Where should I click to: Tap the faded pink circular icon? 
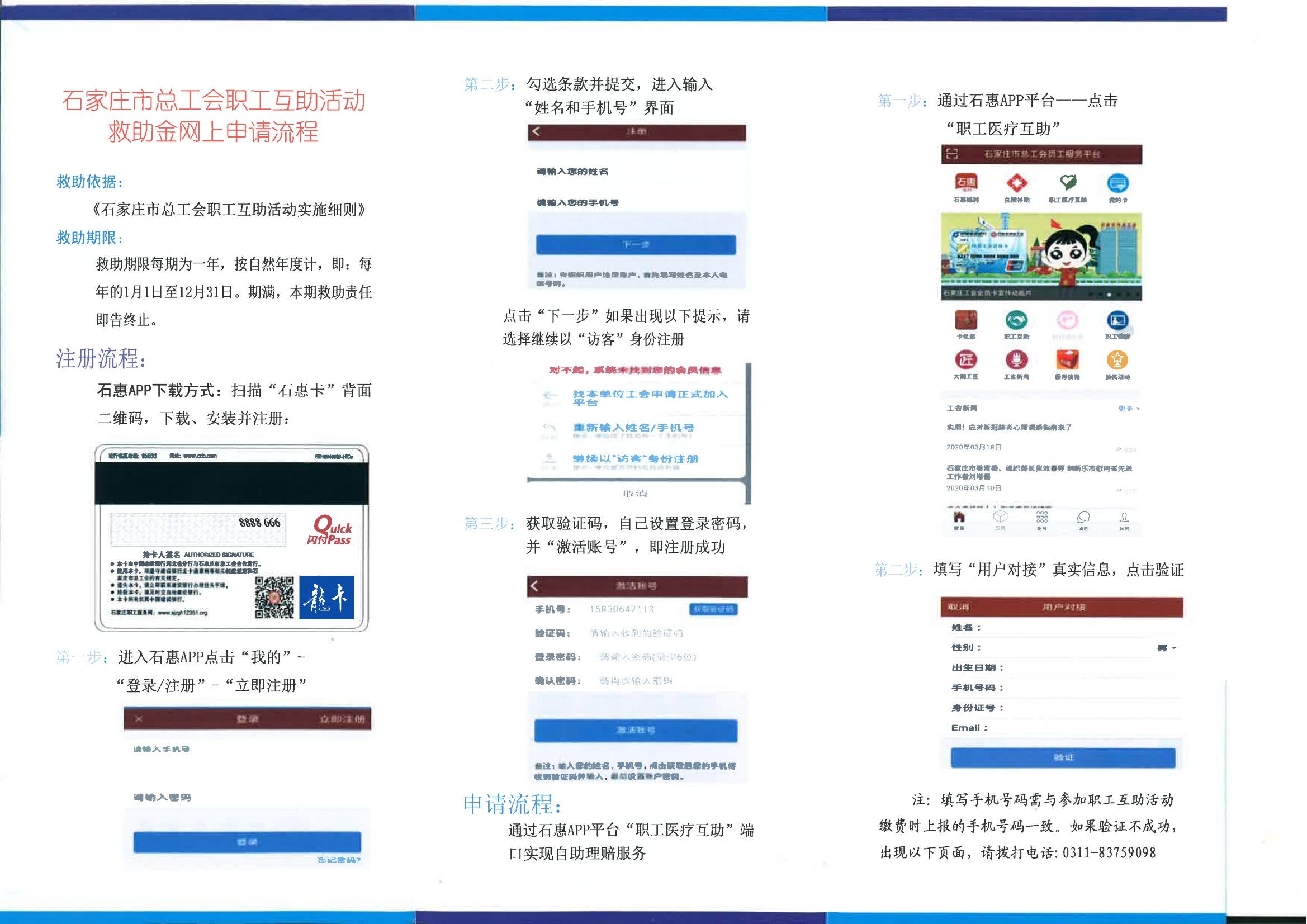pyautogui.click(x=1067, y=320)
